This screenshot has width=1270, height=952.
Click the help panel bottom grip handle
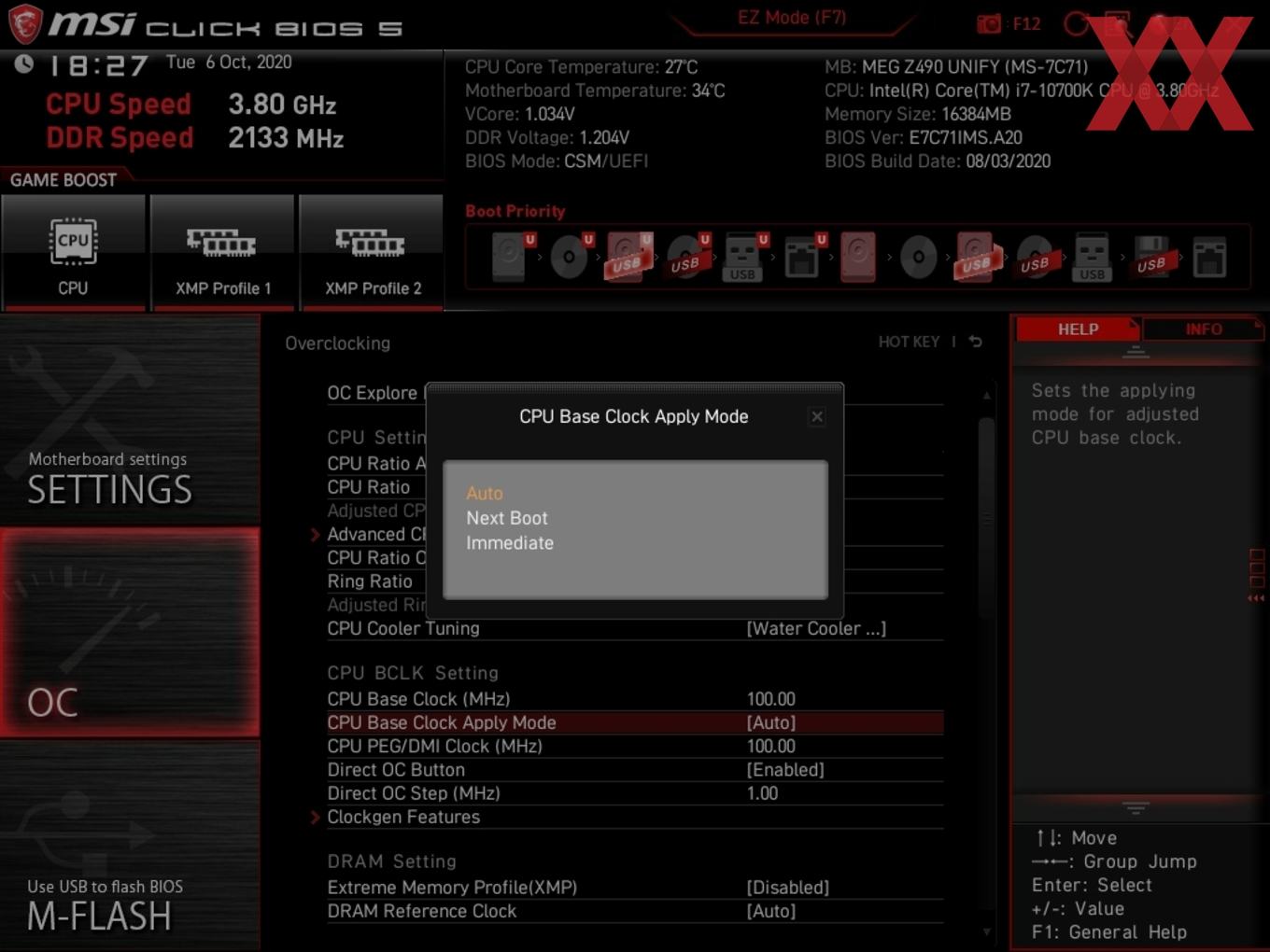point(1136,807)
